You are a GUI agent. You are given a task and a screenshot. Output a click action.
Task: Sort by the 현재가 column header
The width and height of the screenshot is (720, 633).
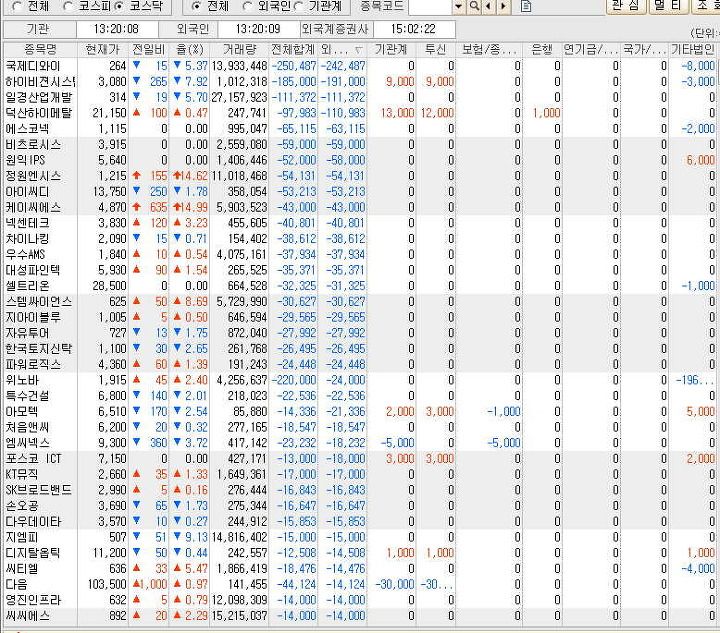coord(103,50)
